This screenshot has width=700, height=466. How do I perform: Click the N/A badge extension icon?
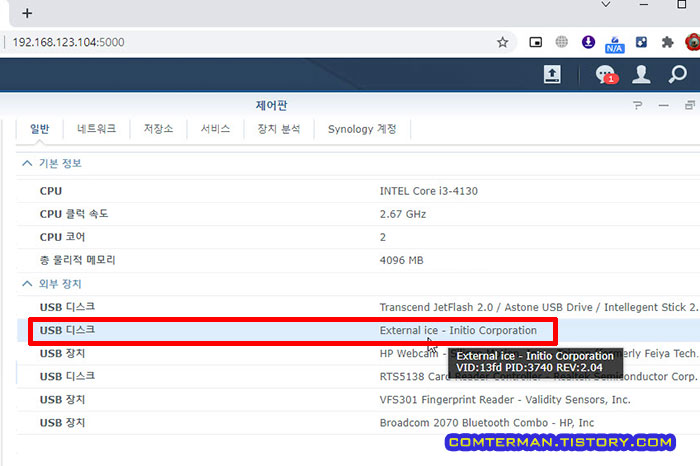614,45
